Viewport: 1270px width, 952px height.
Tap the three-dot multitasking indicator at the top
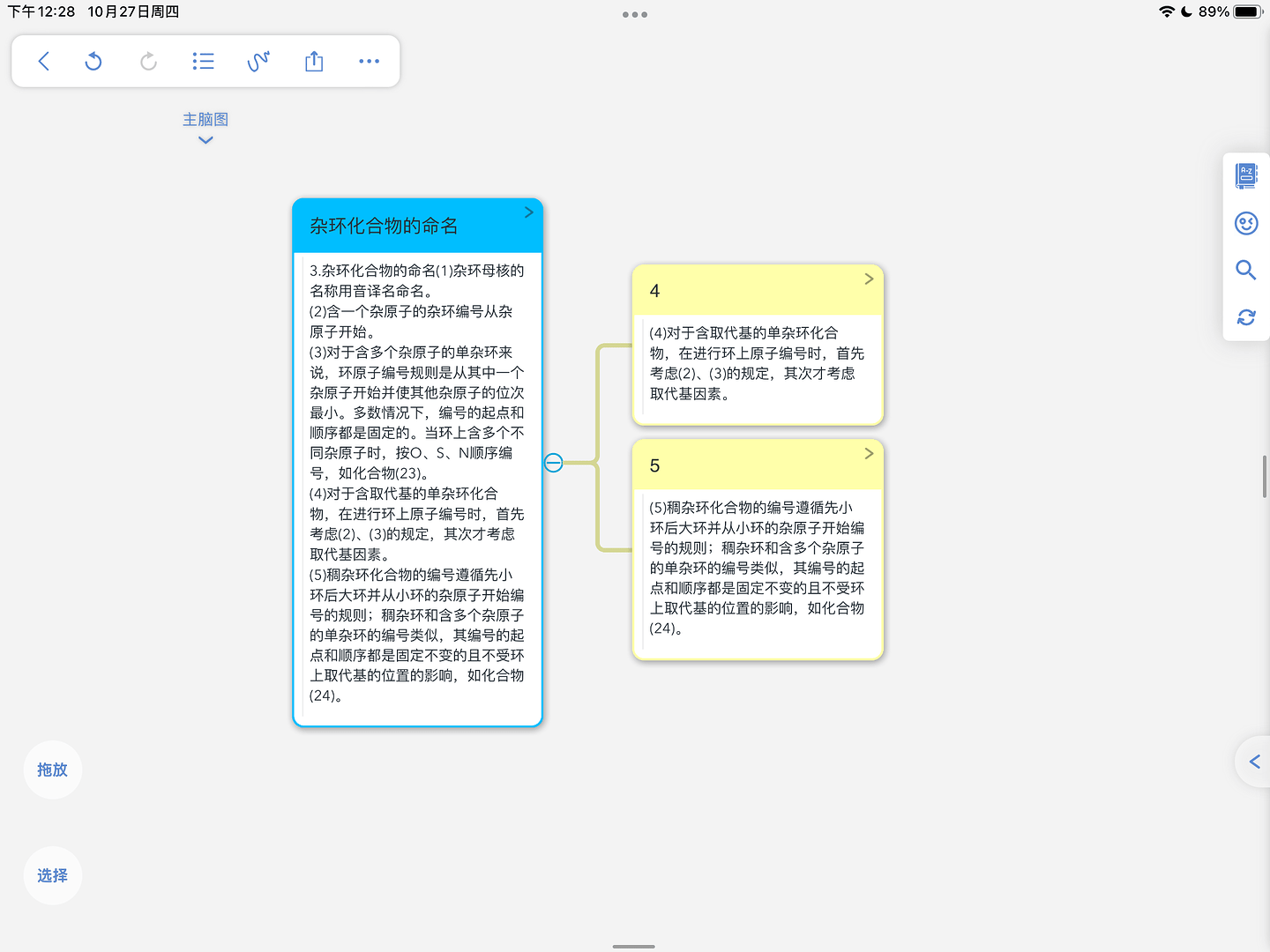click(x=635, y=14)
